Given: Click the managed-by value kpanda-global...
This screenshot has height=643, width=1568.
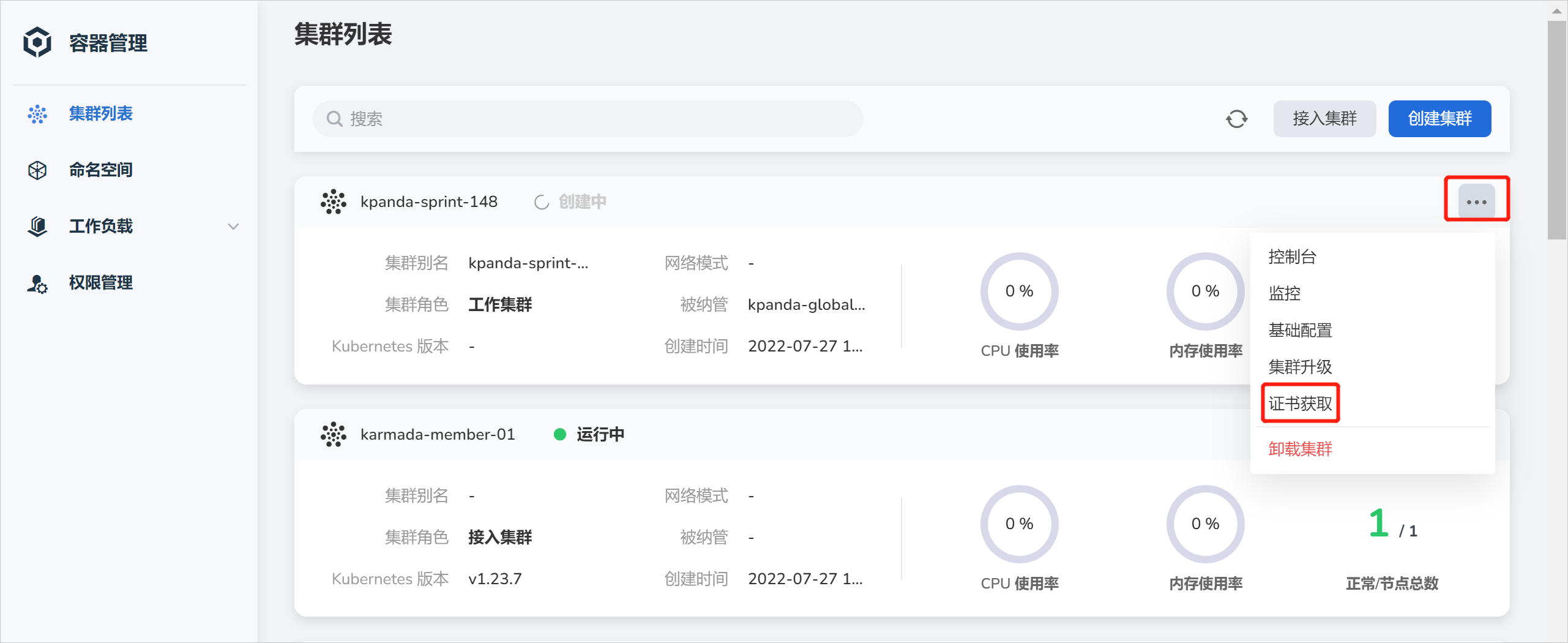Looking at the screenshot, I should [806, 304].
